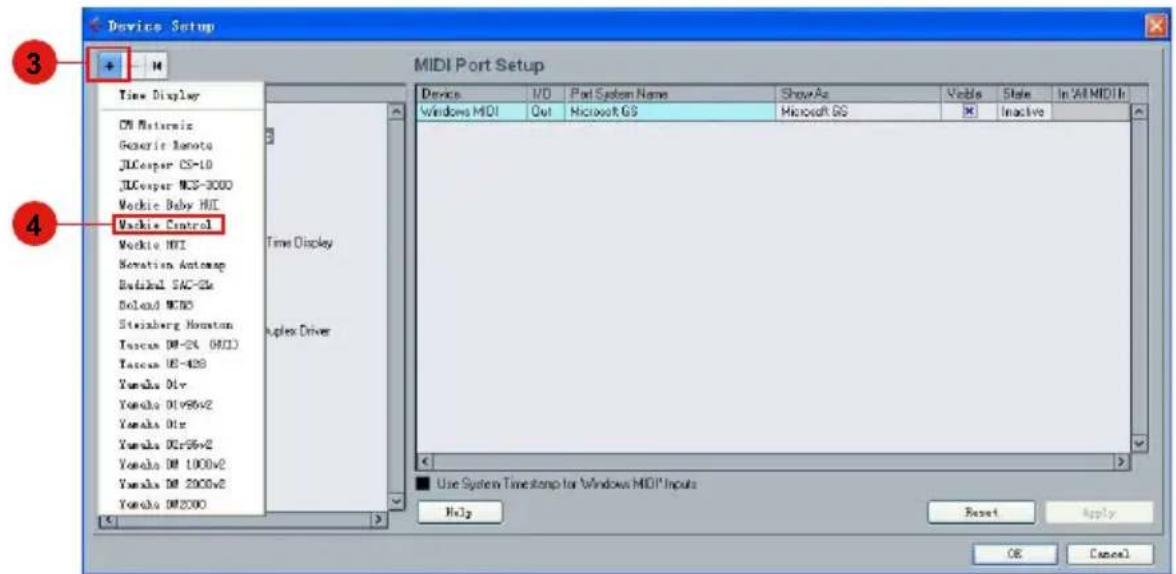
Task: Click Microsoft GS in Port System Name column
Action: [670, 112]
